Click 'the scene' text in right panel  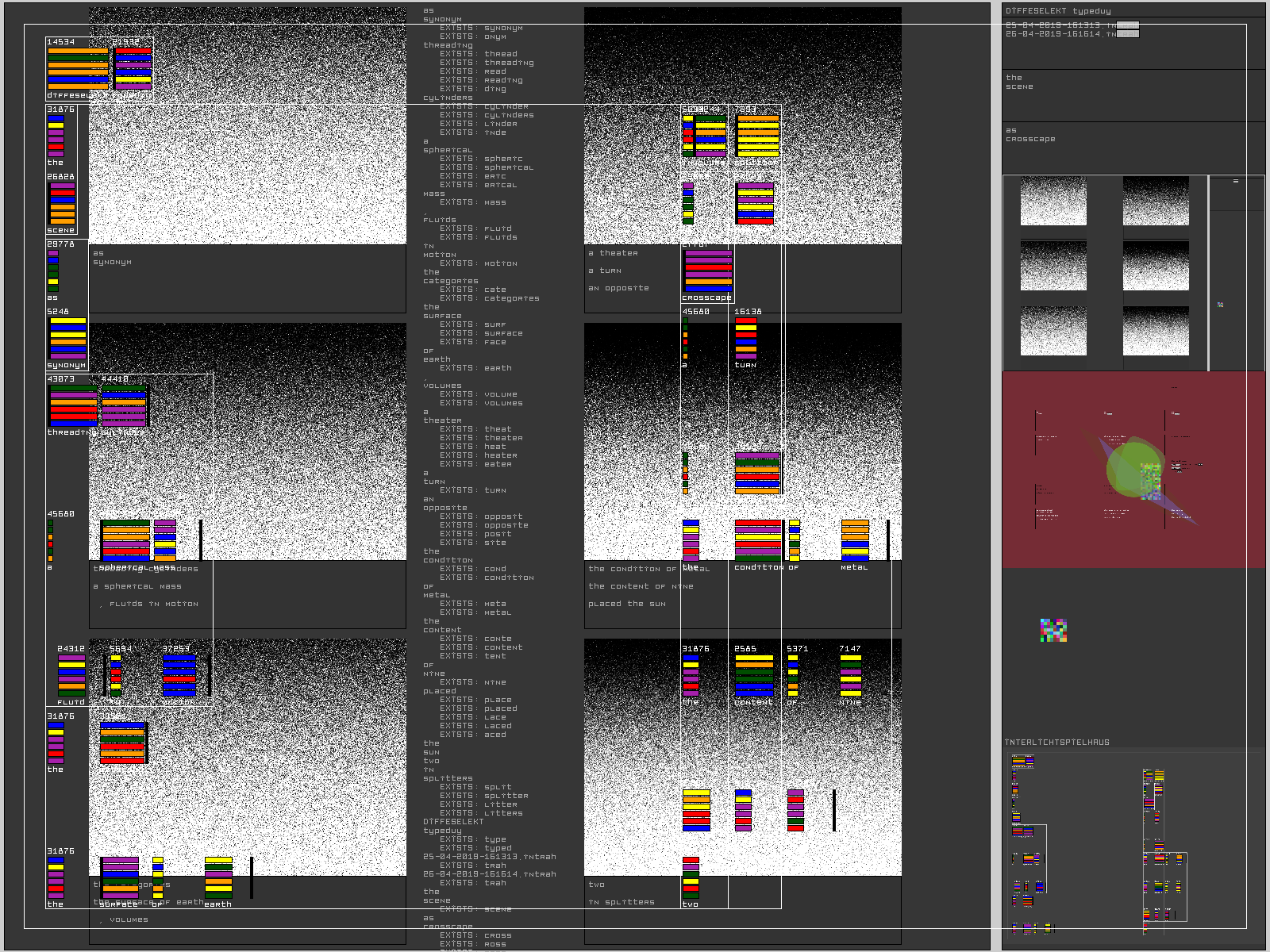click(1019, 82)
